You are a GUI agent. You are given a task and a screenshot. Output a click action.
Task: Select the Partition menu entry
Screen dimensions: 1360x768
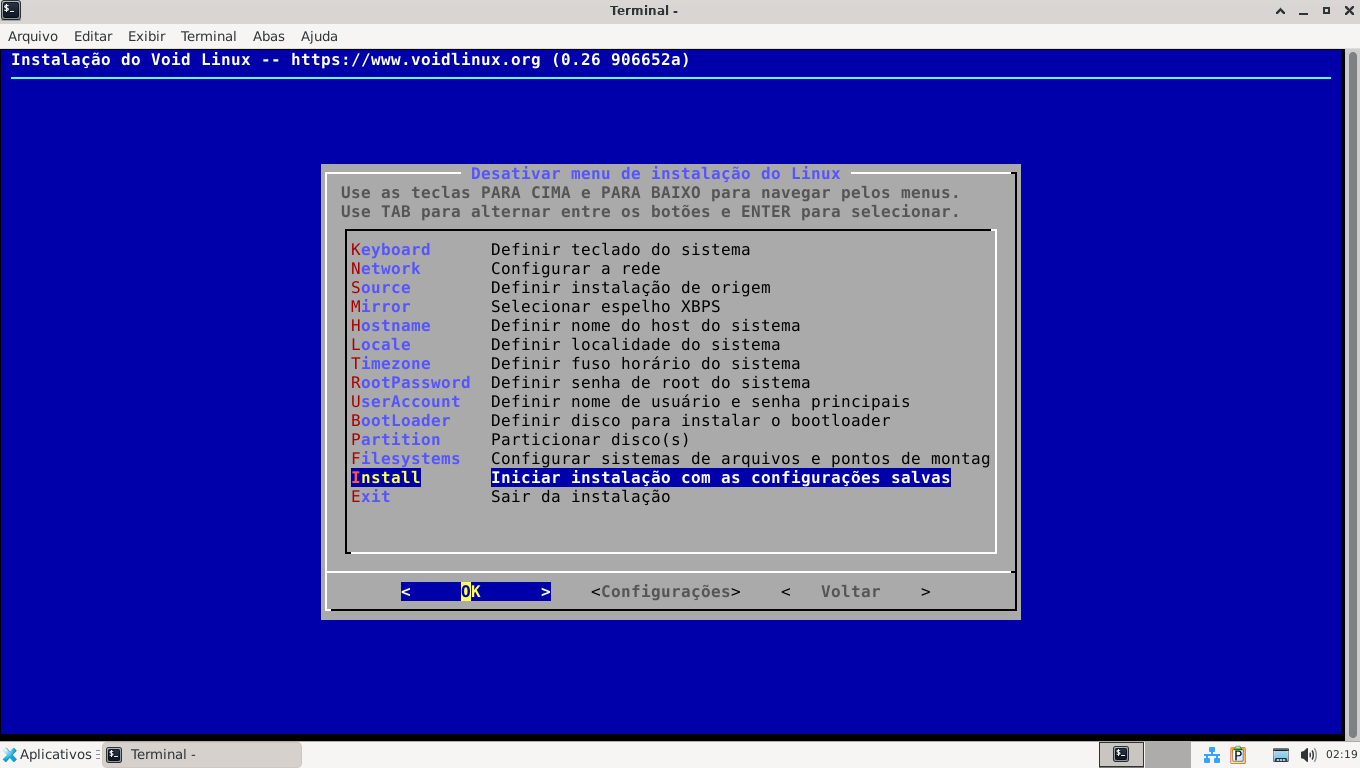[395, 440]
